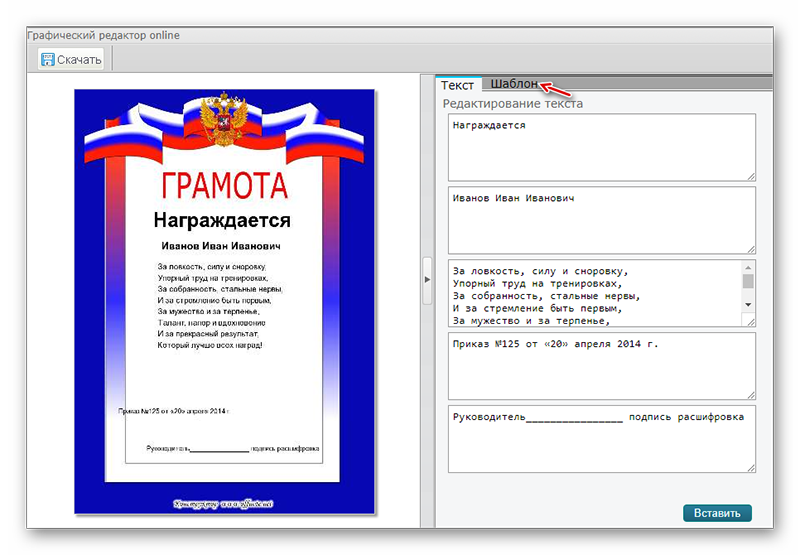Click the Вставить button
Image resolution: width=800 pixels, height=555 pixels.
[717, 513]
